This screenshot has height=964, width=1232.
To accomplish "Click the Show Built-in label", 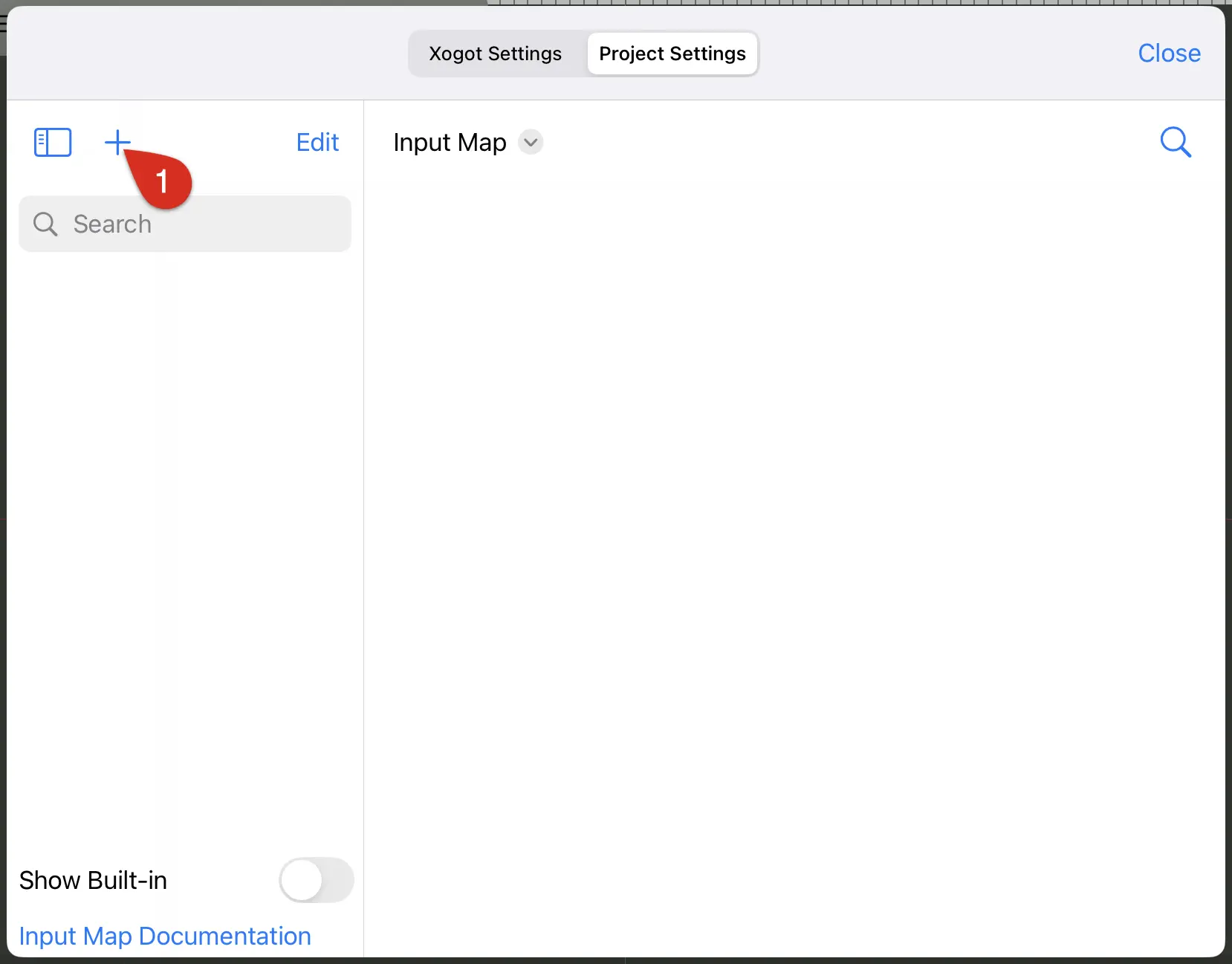I will click(93, 880).
